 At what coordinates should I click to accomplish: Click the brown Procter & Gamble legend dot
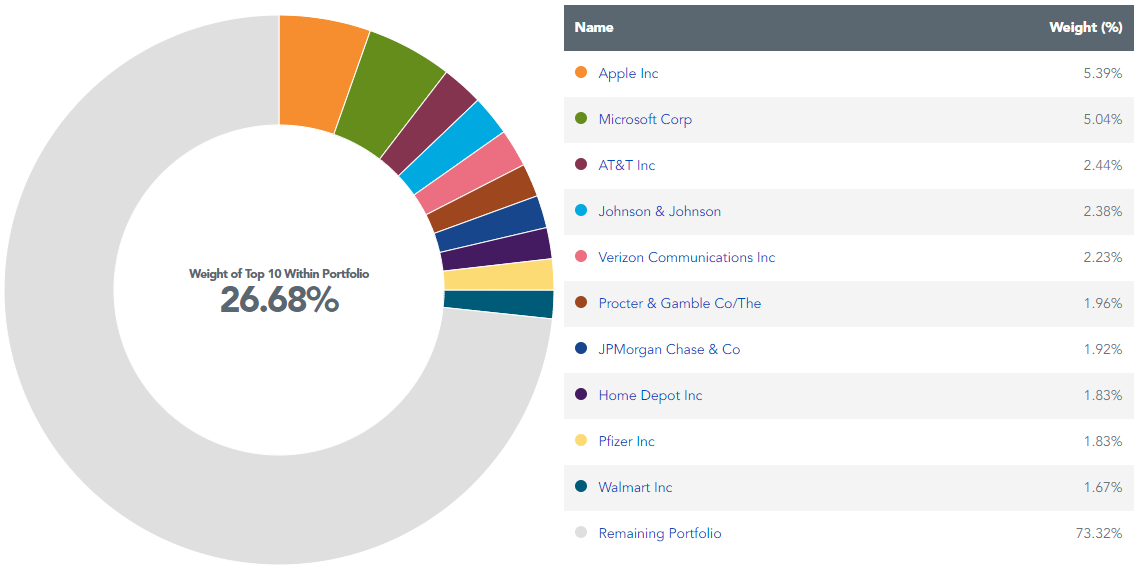[580, 302]
